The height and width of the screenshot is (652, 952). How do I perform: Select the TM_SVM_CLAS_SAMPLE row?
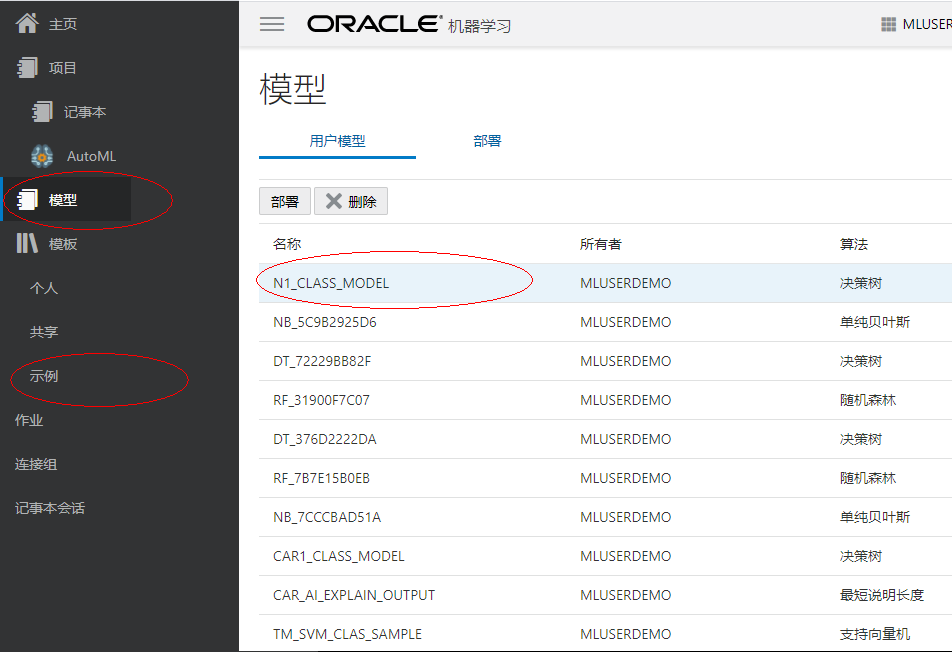[605, 634]
